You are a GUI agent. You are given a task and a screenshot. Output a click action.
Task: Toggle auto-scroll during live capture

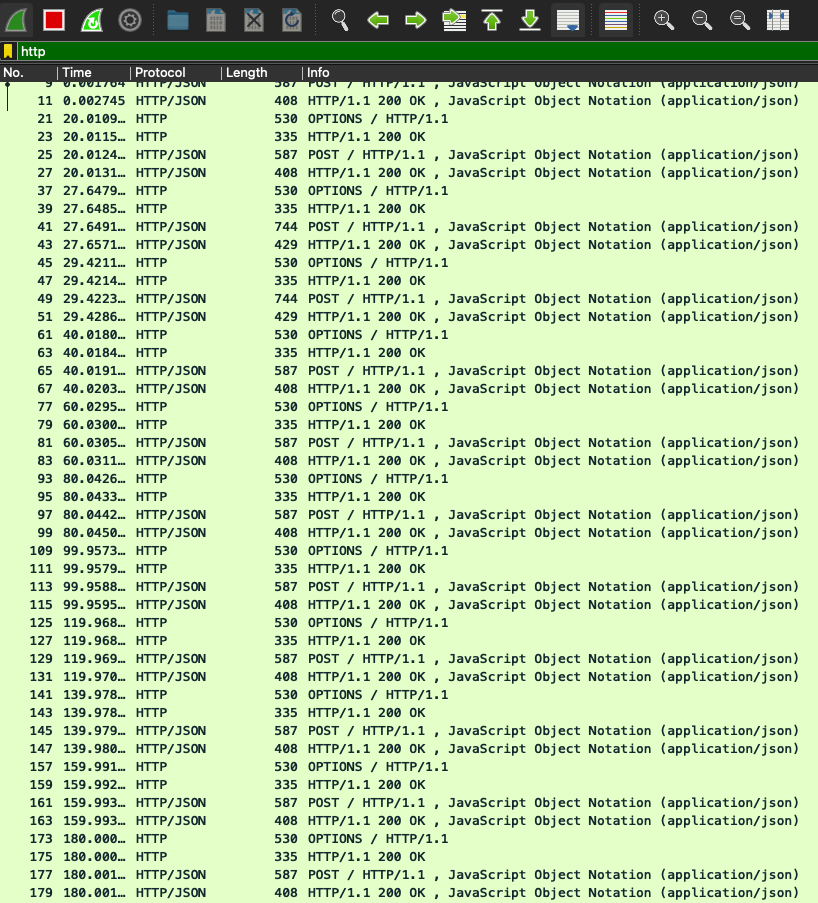pos(568,19)
